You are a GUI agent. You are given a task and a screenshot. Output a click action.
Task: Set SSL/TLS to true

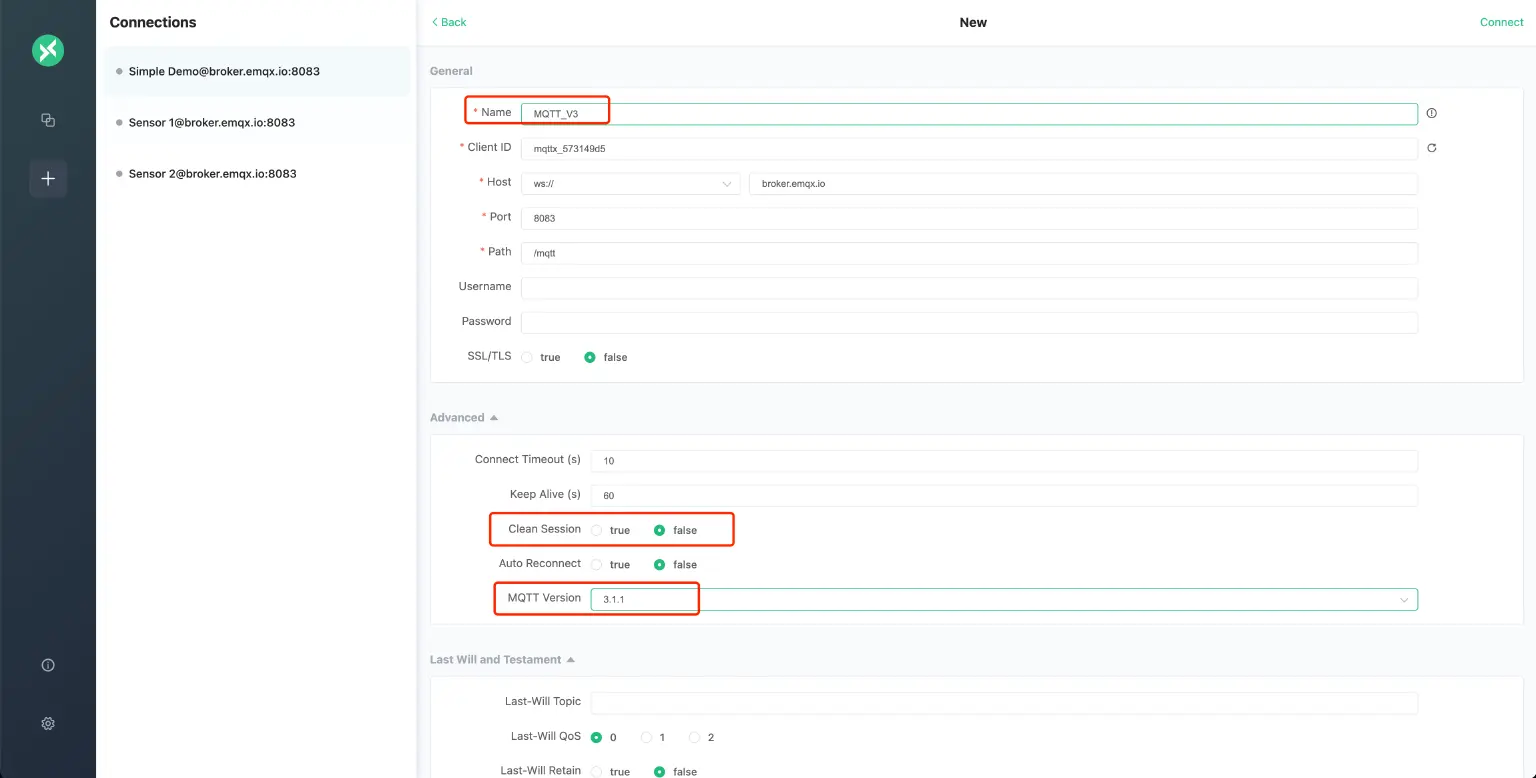tap(527, 357)
